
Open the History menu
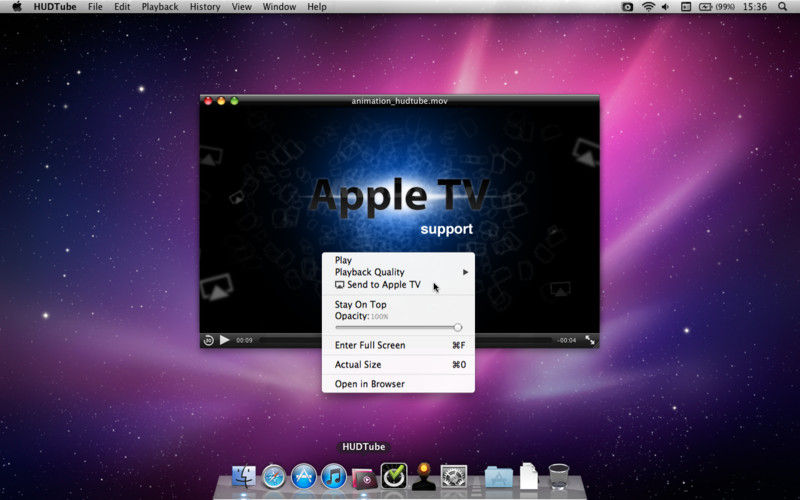tap(205, 7)
